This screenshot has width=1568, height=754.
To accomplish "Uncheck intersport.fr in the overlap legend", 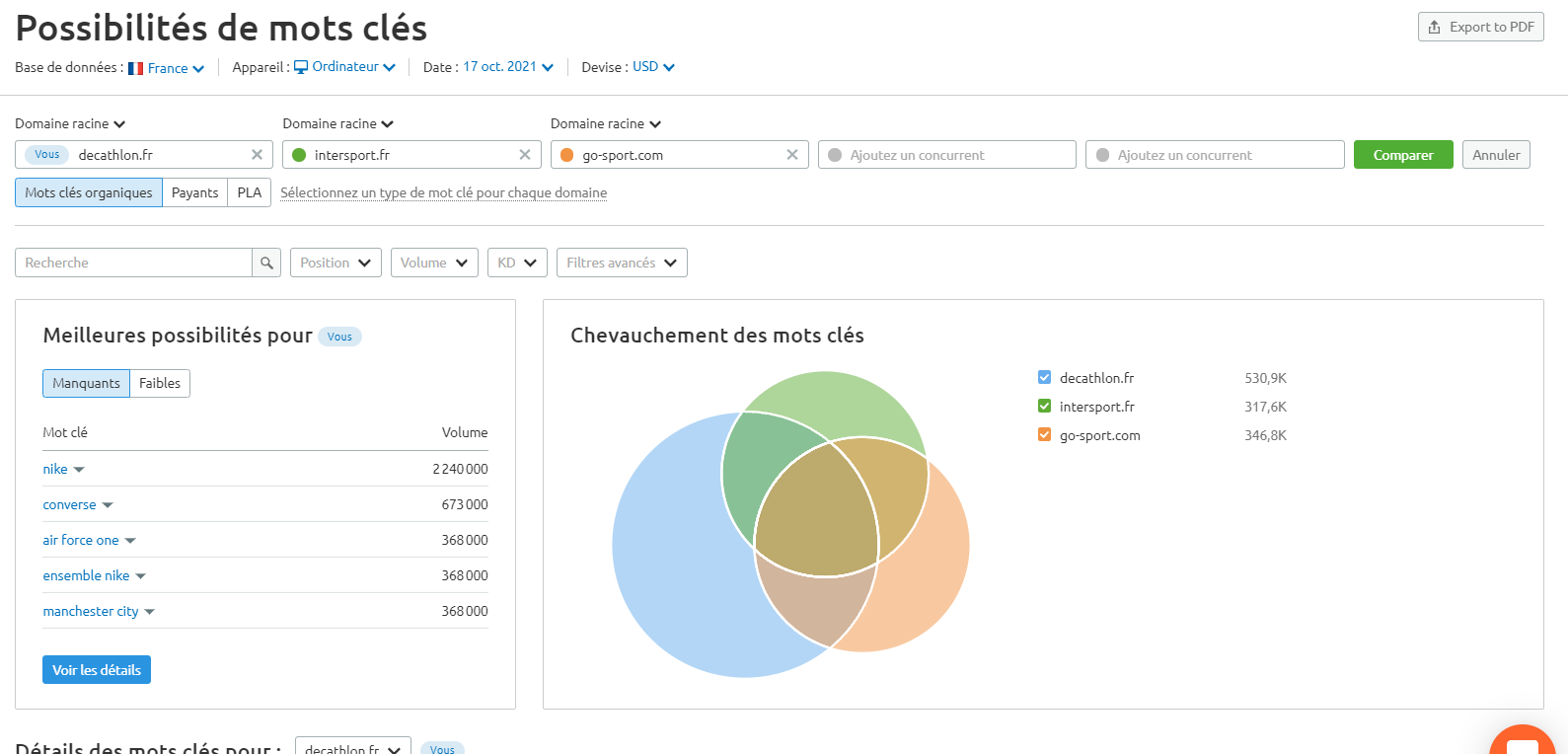I will [1044, 406].
